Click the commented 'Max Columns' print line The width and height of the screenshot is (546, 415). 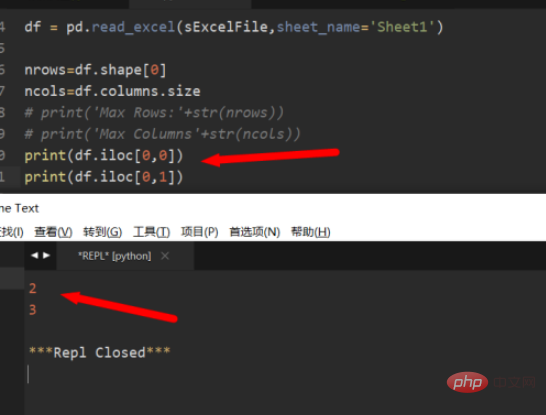[162, 134]
